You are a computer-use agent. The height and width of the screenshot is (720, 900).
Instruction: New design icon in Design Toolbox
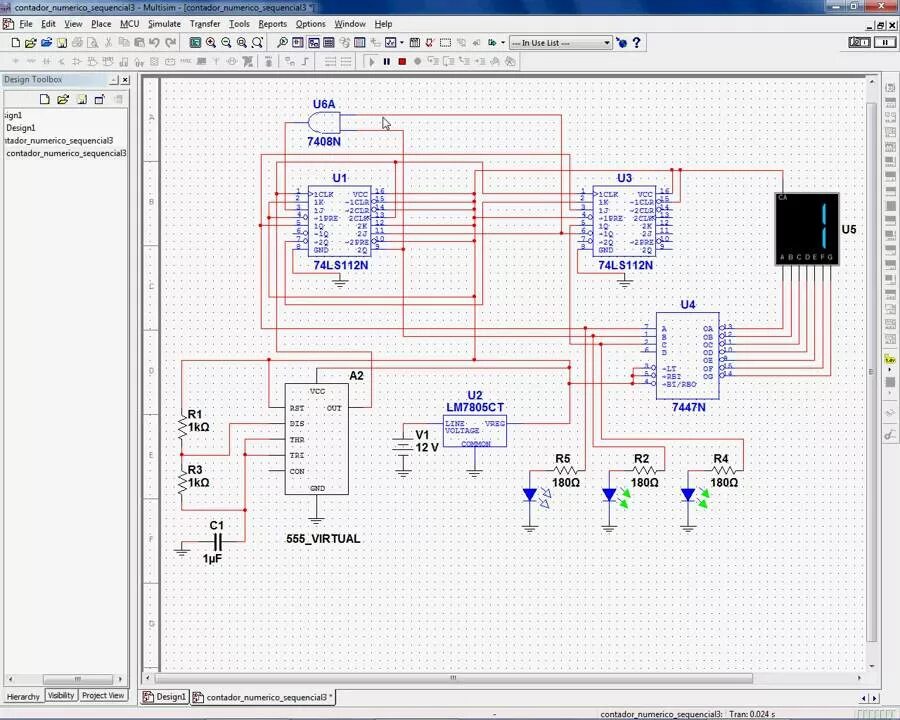(44, 99)
